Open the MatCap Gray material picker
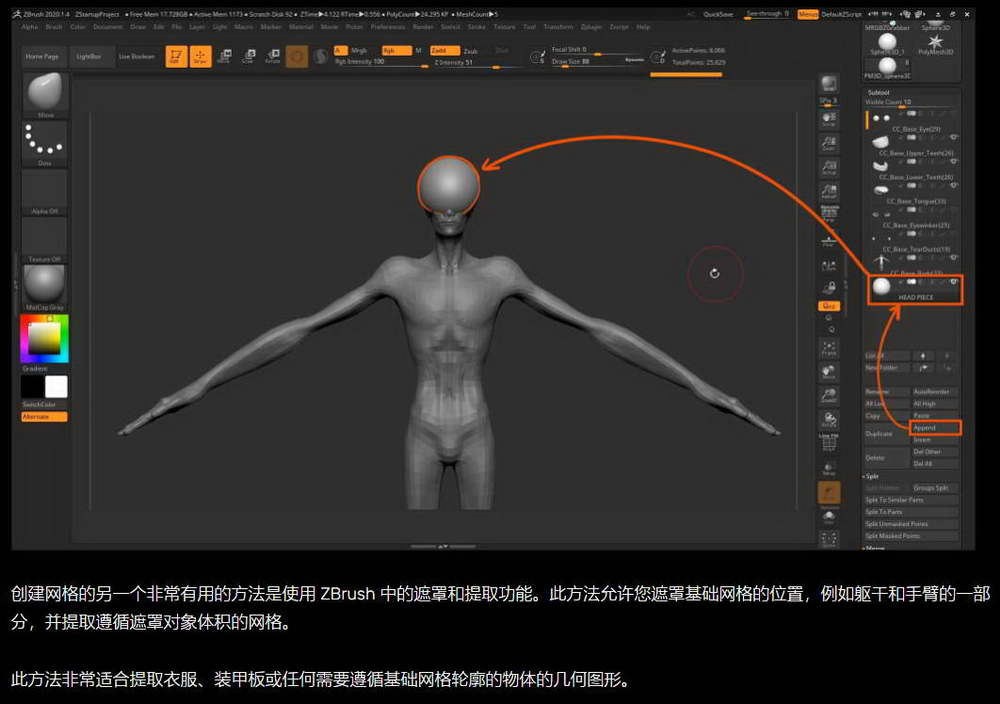Viewport: 1000px width, 704px height. tap(45, 288)
